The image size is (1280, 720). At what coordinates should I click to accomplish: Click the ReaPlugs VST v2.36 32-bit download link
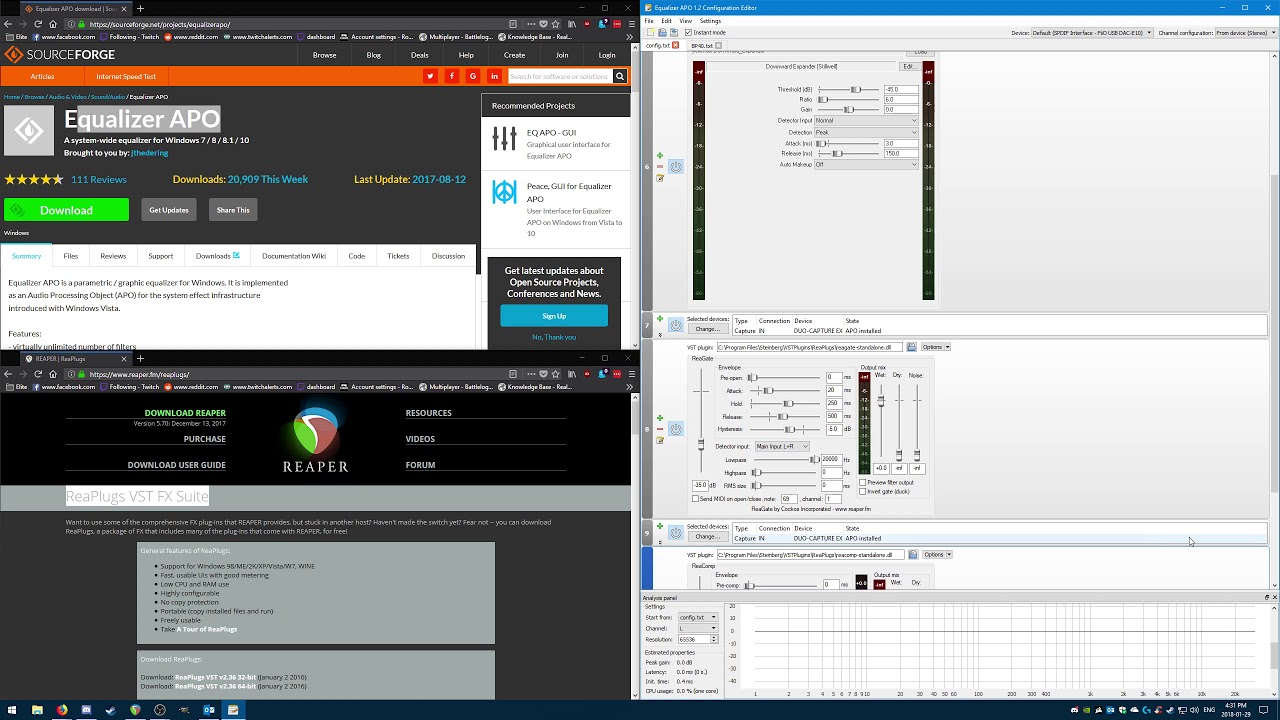(215, 677)
